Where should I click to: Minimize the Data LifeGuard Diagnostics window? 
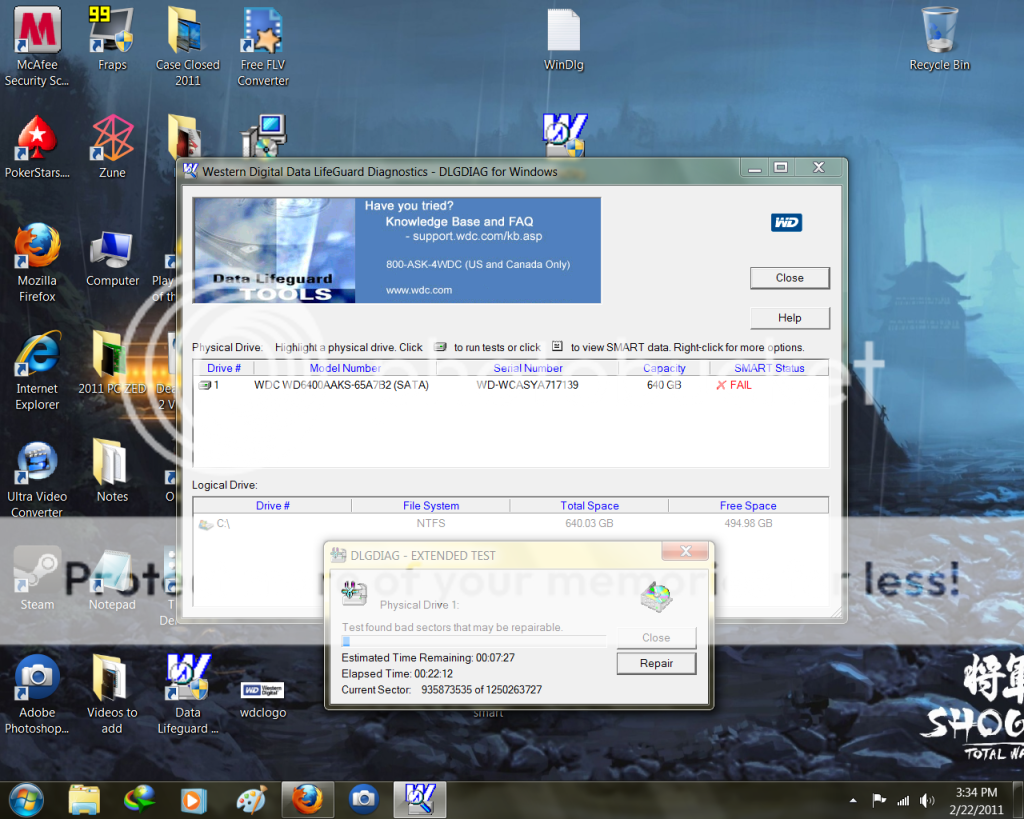pos(755,168)
